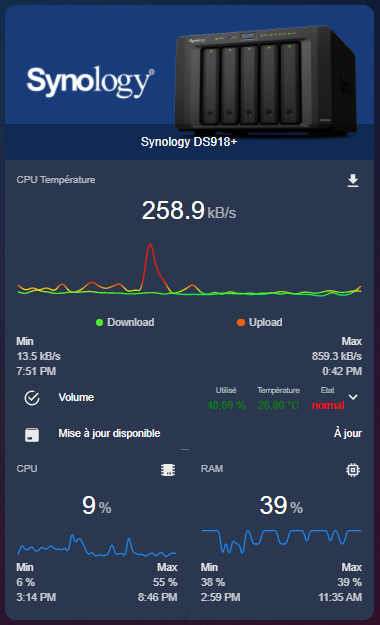Click the Synology DS918+ NAS image

(265, 80)
